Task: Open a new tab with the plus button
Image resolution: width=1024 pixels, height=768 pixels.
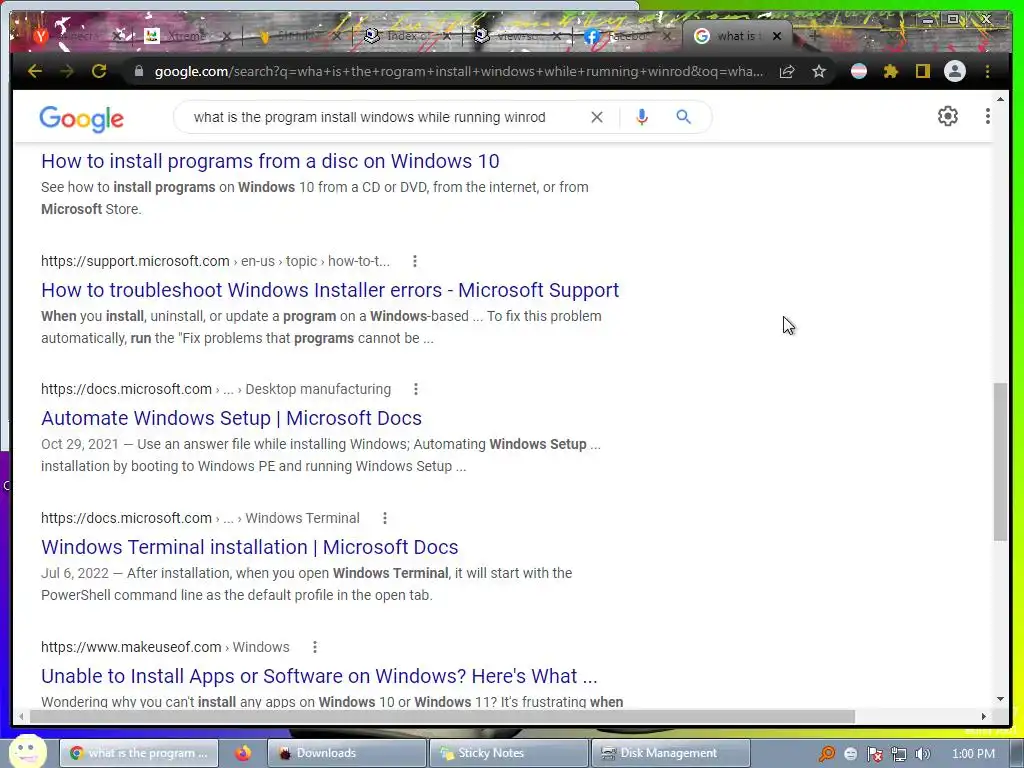Action: [814, 36]
